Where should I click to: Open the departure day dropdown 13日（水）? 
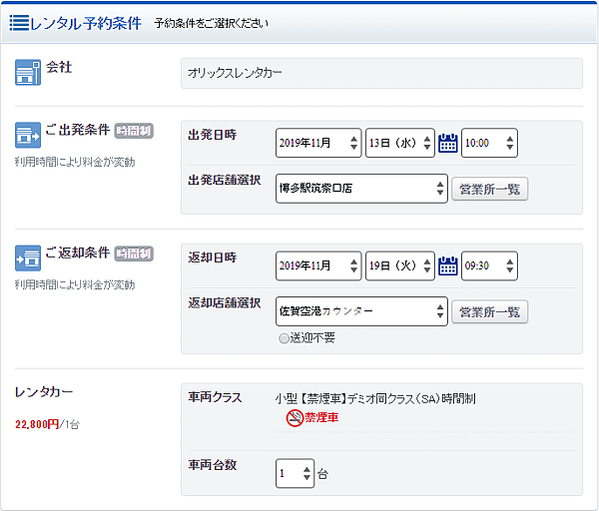pos(400,143)
